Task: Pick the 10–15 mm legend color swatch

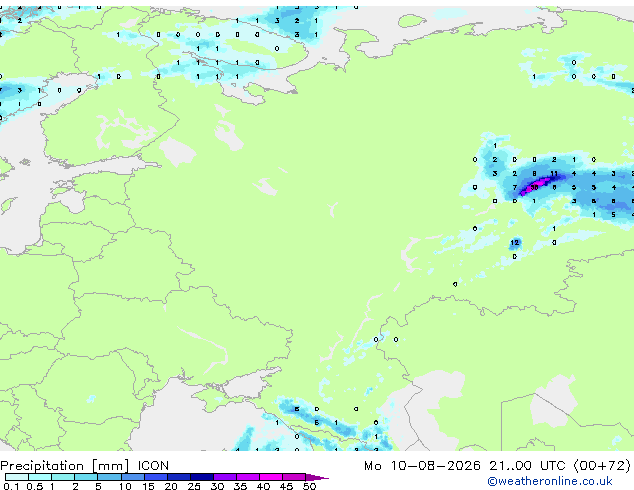Action: point(132,477)
